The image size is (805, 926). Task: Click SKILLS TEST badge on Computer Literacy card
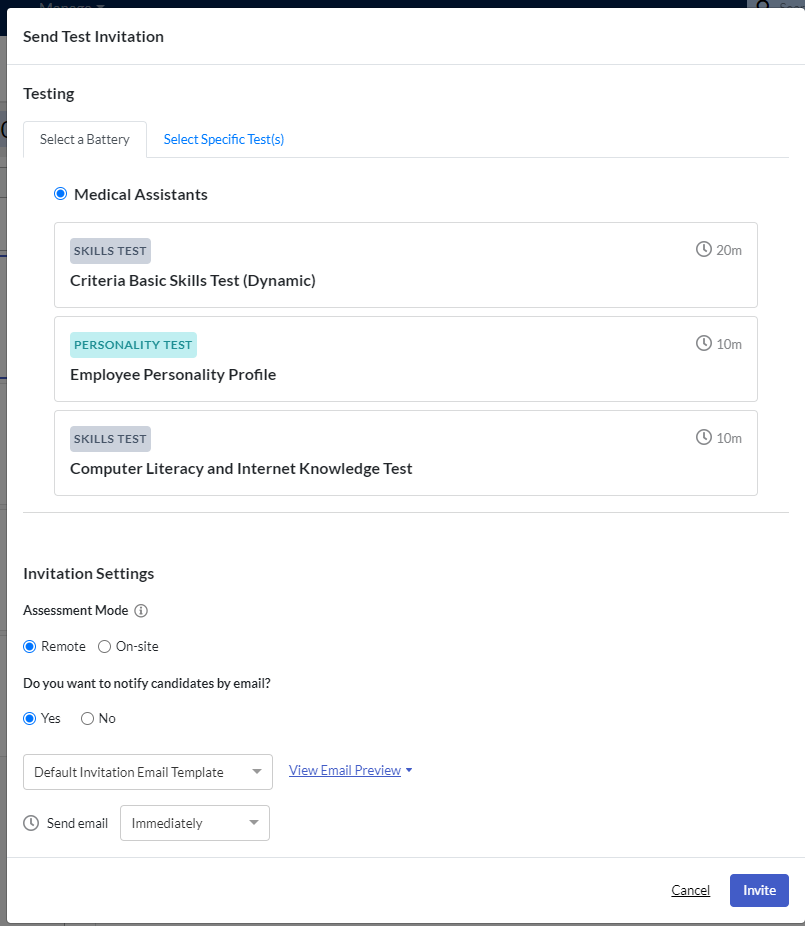pos(110,439)
